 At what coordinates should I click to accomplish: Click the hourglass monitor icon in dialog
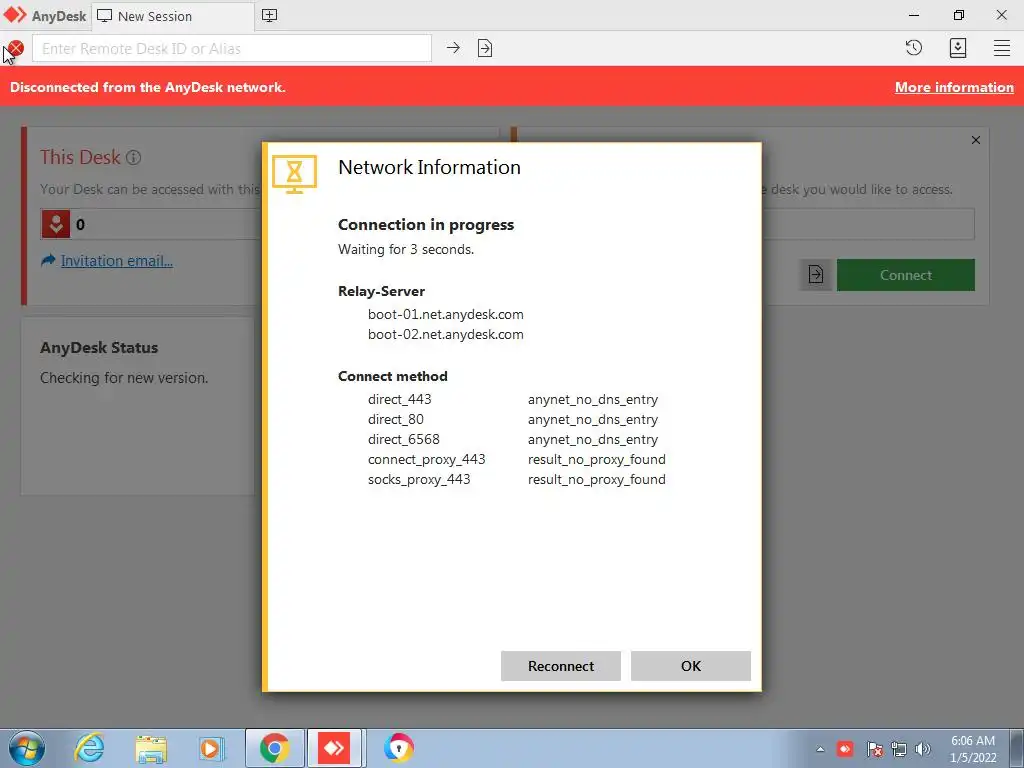coord(295,174)
